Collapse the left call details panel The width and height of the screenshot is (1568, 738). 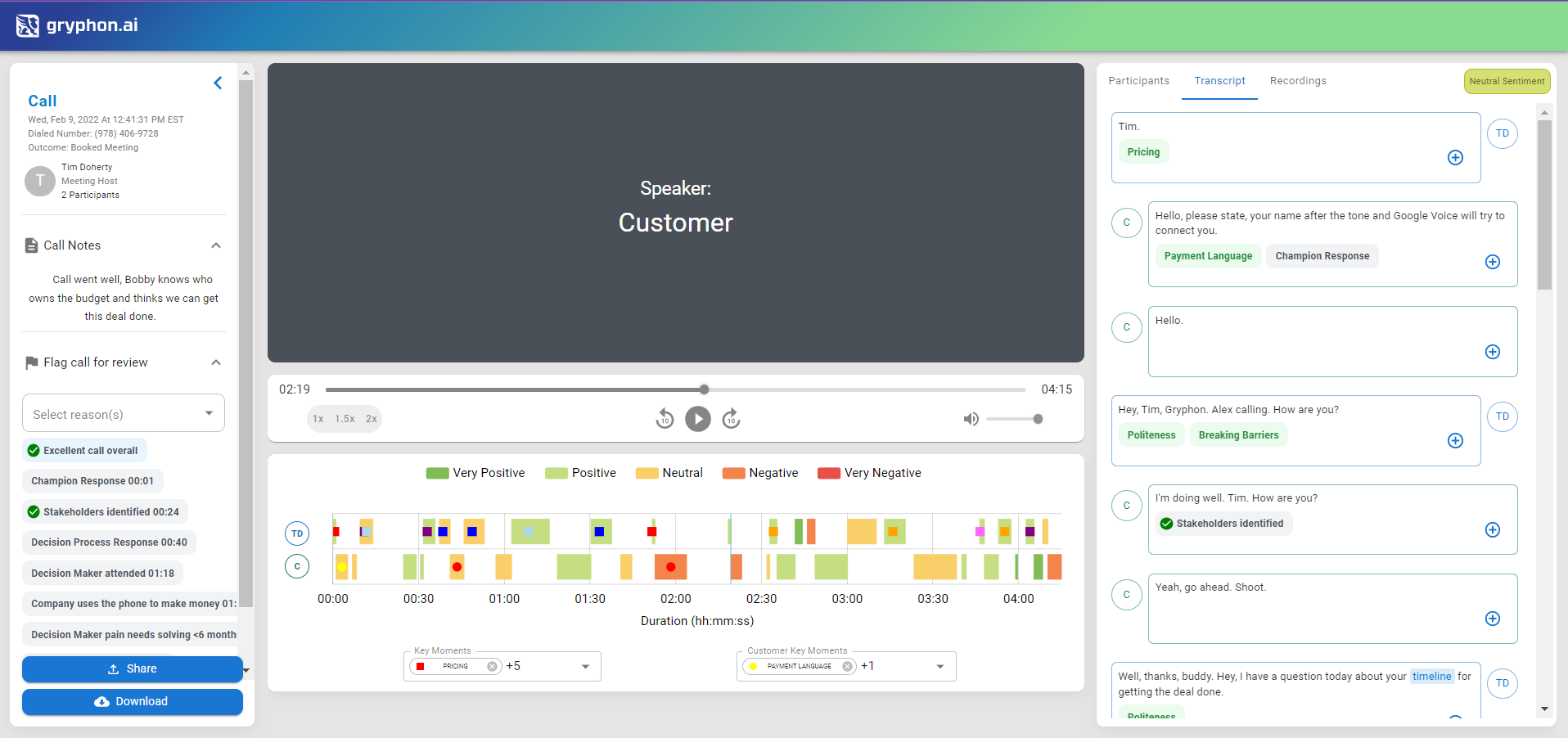coord(218,83)
